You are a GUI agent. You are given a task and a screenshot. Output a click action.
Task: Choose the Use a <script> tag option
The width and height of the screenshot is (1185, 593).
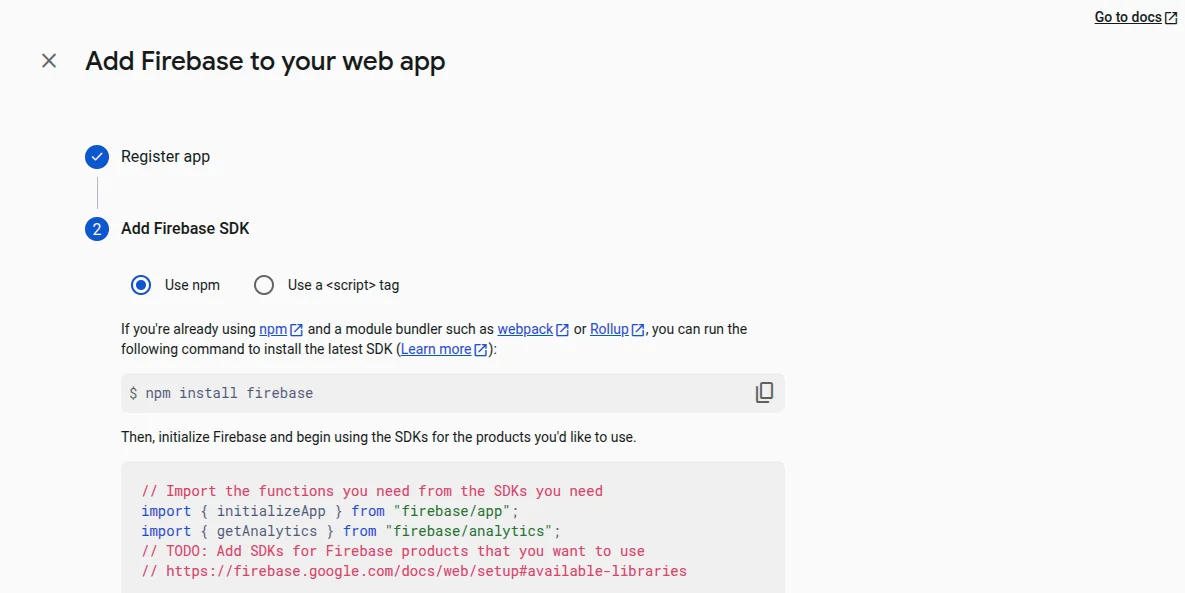coord(264,285)
